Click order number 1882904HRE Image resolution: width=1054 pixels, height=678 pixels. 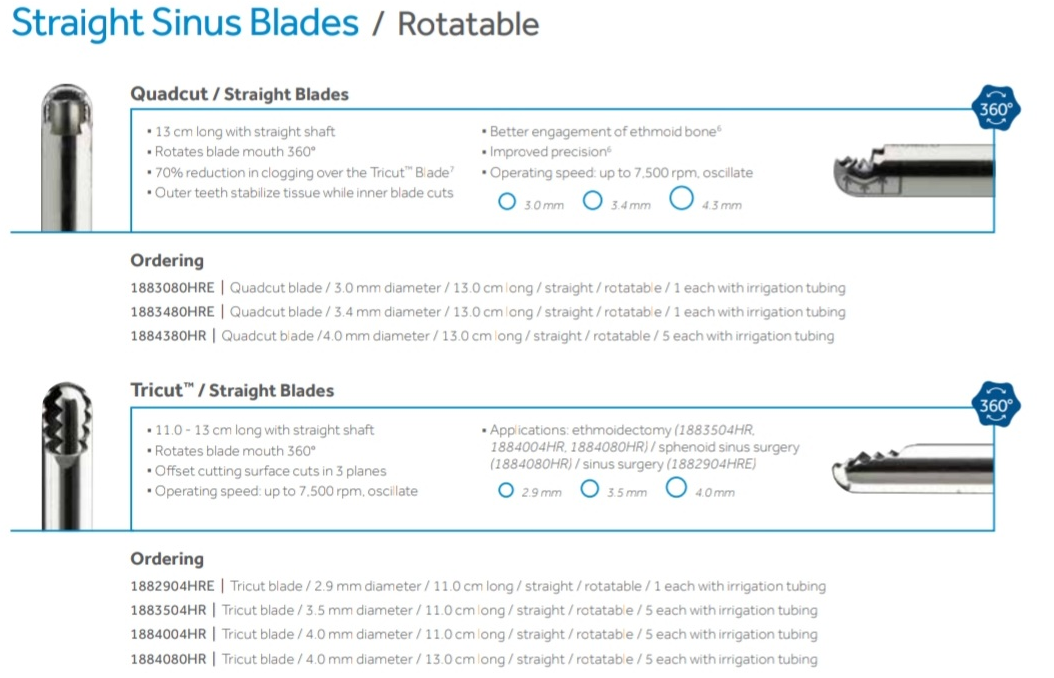[x=172, y=586]
